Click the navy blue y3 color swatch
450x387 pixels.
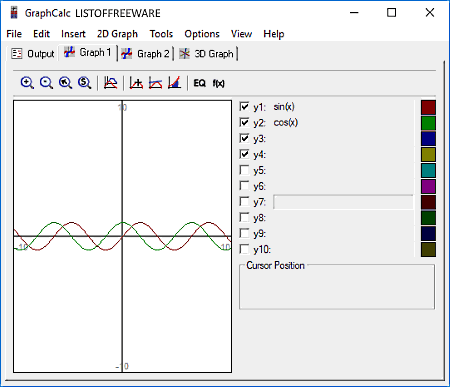pyautogui.click(x=428, y=139)
